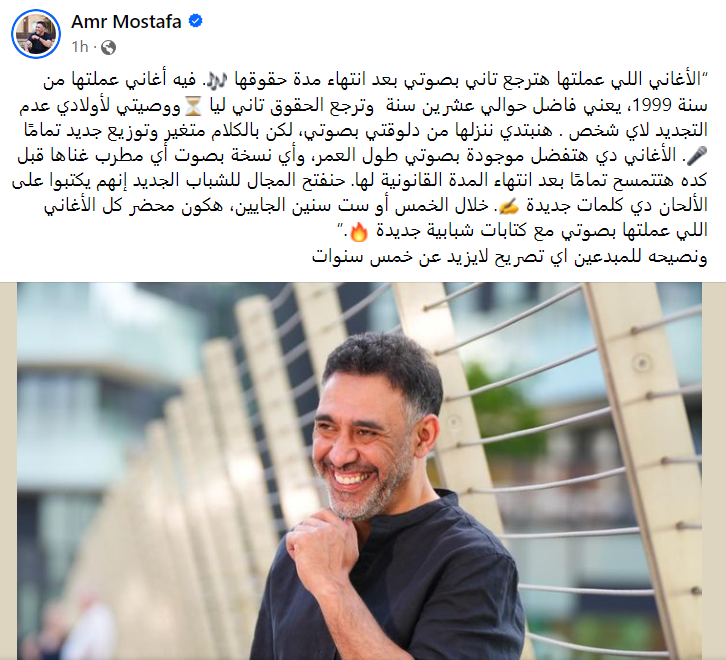This screenshot has height=660, width=726.
Task: Open the post via the 1h timestamp
Action: pyautogui.click(x=80, y=47)
